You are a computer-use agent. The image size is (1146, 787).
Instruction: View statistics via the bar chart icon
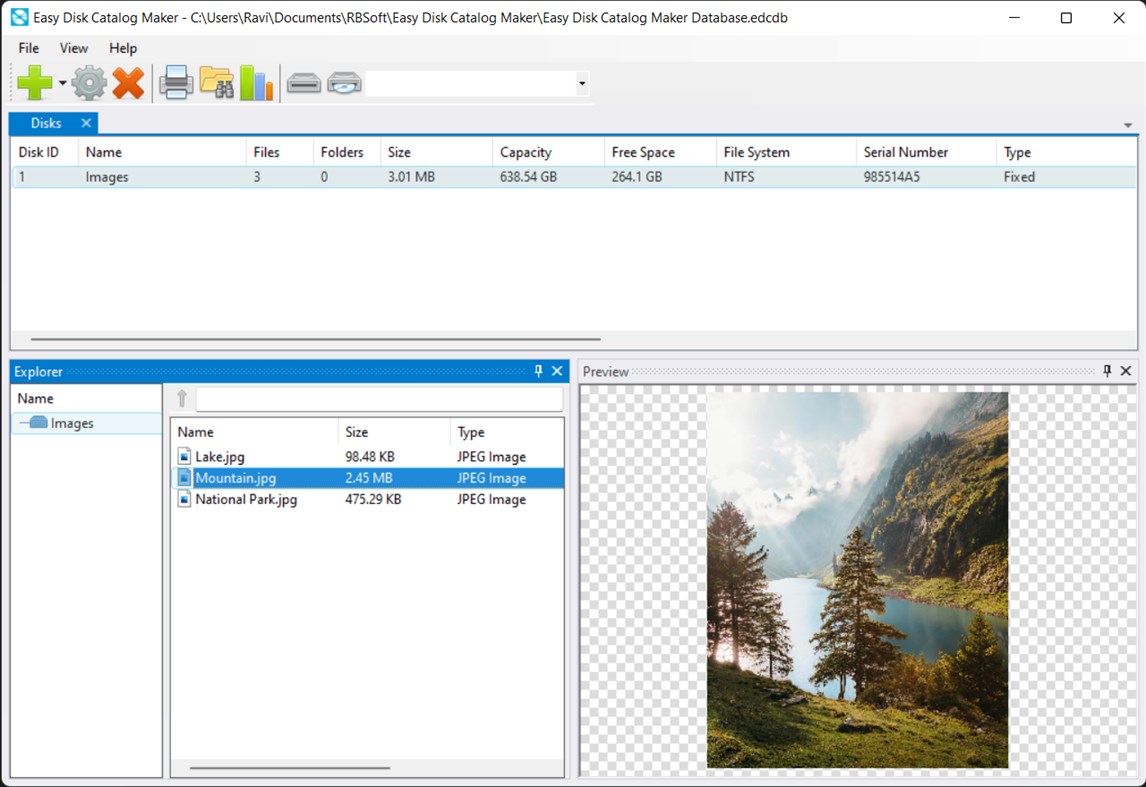[x=257, y=83]
